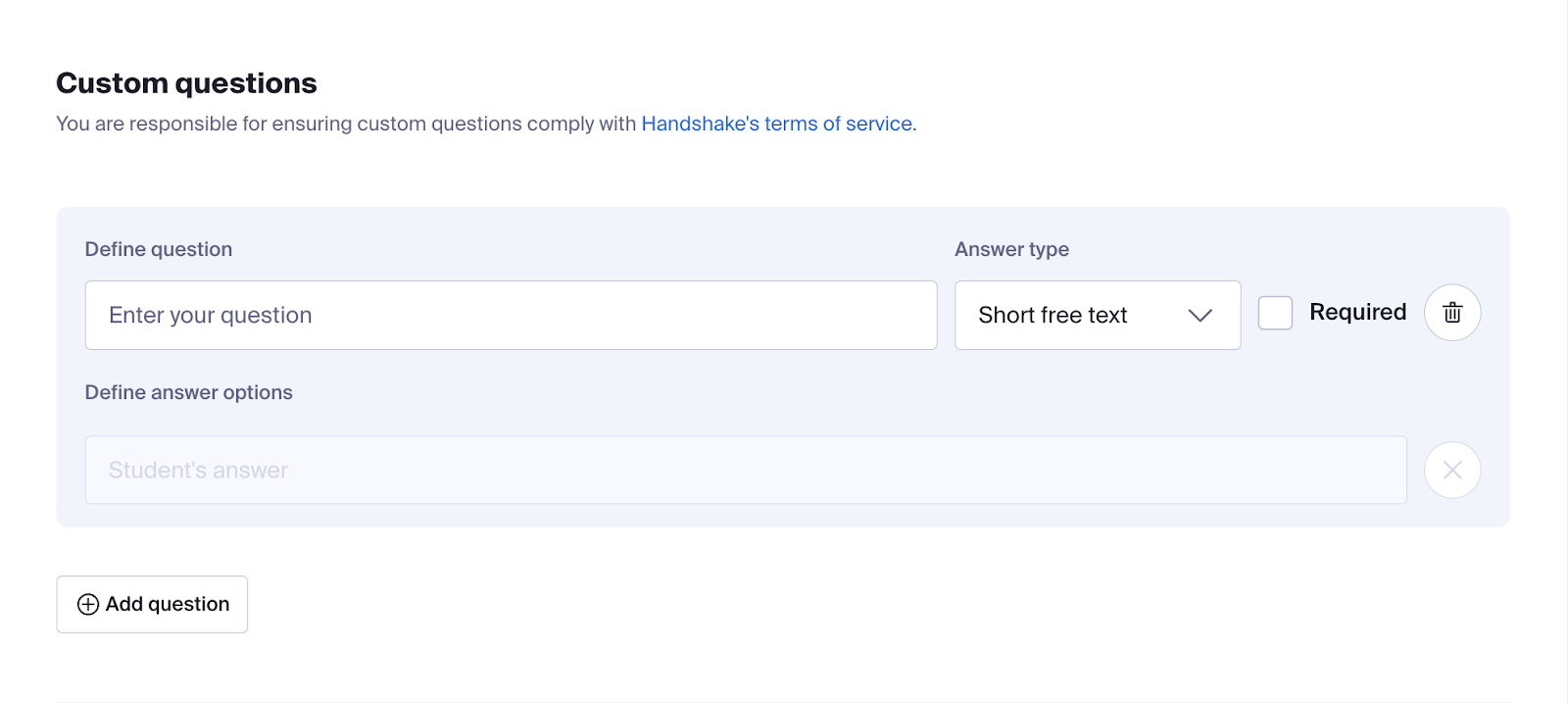1568x703 pixels.
Task: Click the Define answer options label
Action: click(189, 392)
